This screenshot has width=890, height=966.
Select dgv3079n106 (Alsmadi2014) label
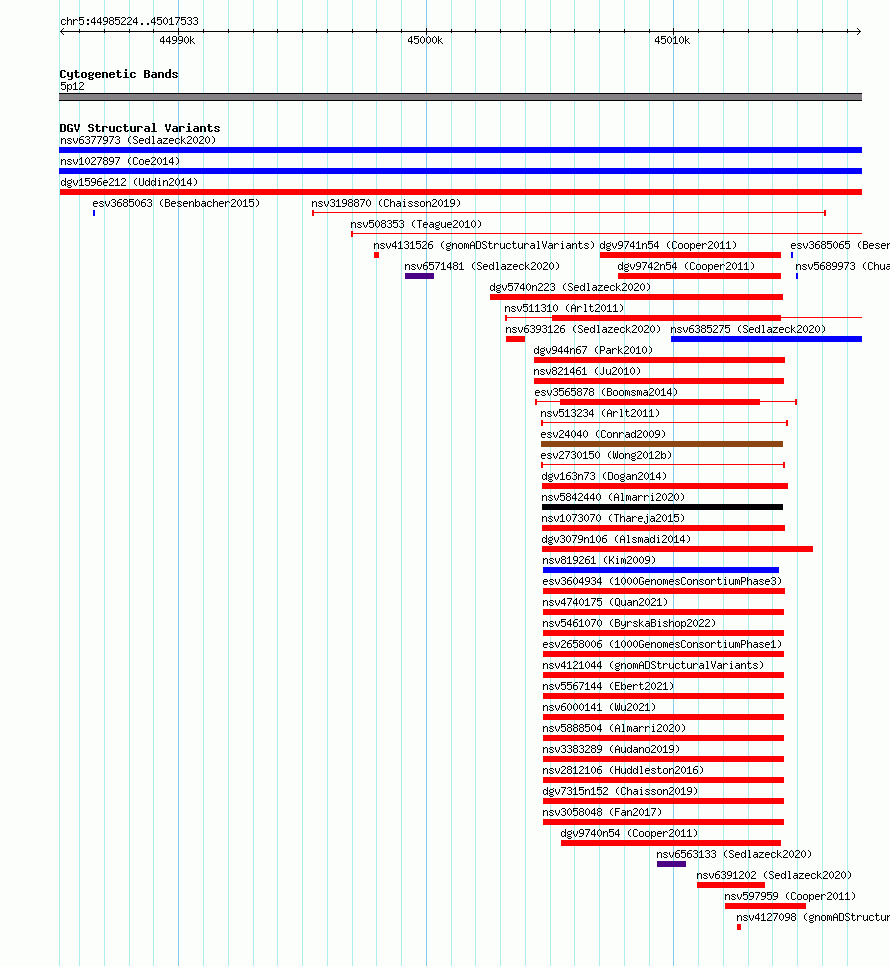617,539
